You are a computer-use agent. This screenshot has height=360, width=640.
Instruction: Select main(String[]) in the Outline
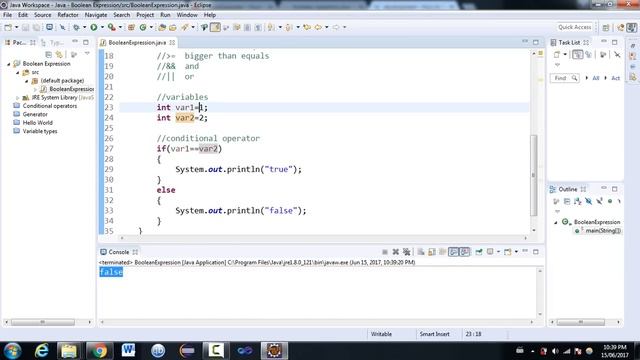[603, 231]
